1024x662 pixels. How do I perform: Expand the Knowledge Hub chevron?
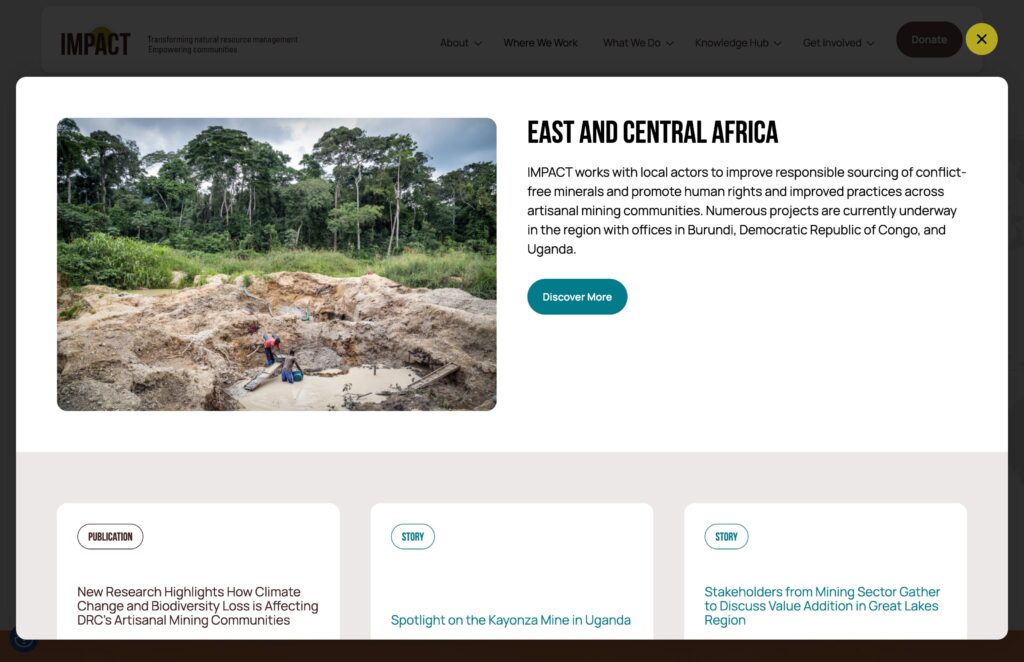point(778,44)
